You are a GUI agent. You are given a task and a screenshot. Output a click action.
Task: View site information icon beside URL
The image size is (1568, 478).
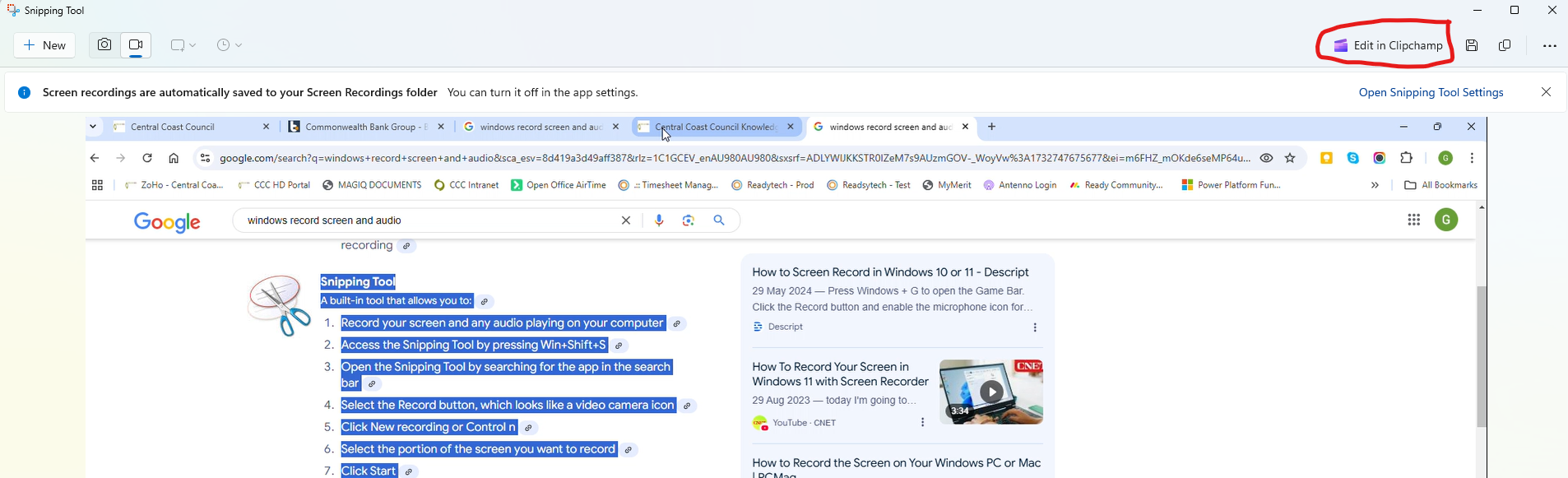coord(205,158)
